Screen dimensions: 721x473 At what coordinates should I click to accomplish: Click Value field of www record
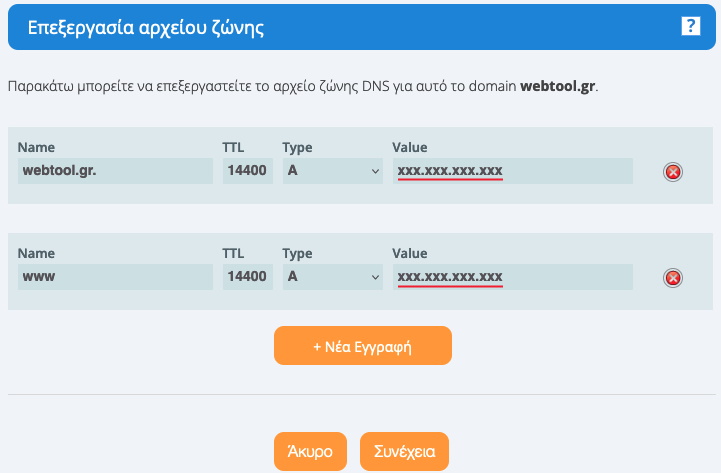pyautogui.click(x=513, y=277)
